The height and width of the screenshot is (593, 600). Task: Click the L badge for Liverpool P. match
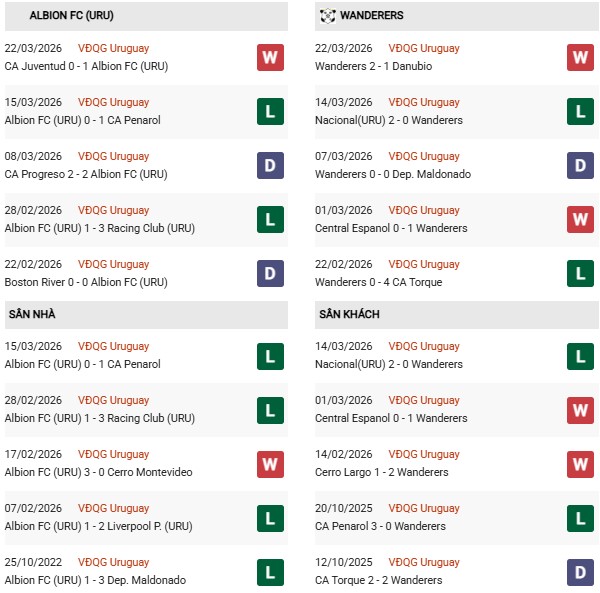(x=270, y=517)
